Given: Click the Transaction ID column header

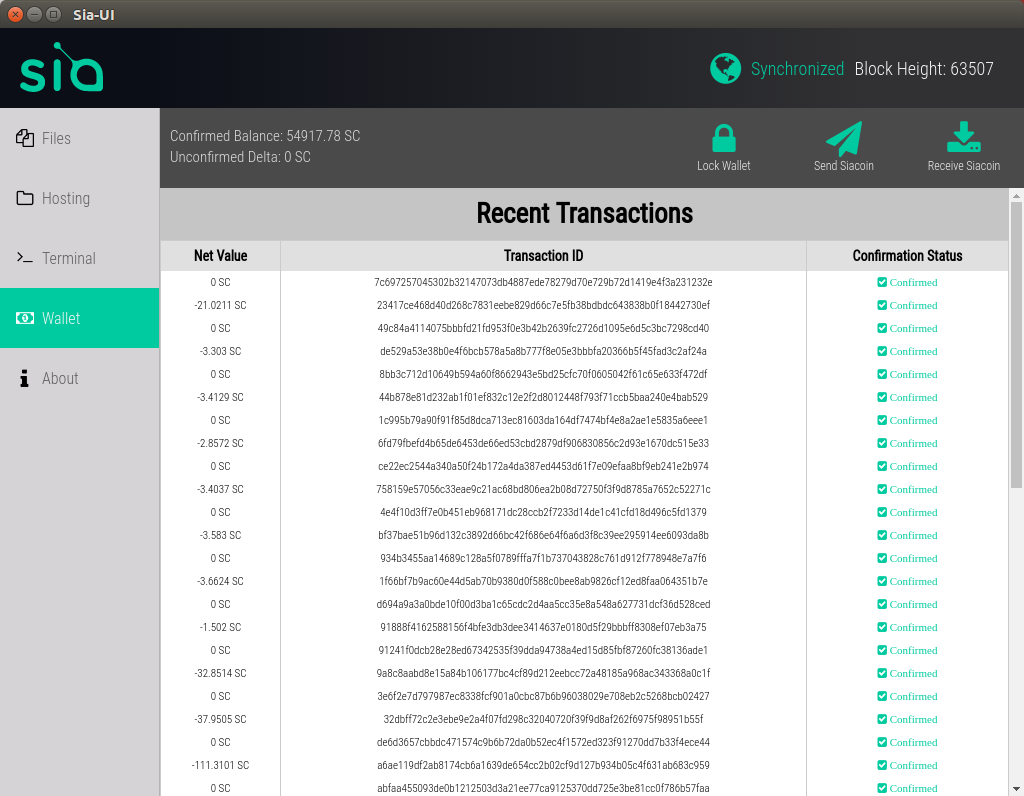Looking at the screenshot, I should click(x=543, y=256).
